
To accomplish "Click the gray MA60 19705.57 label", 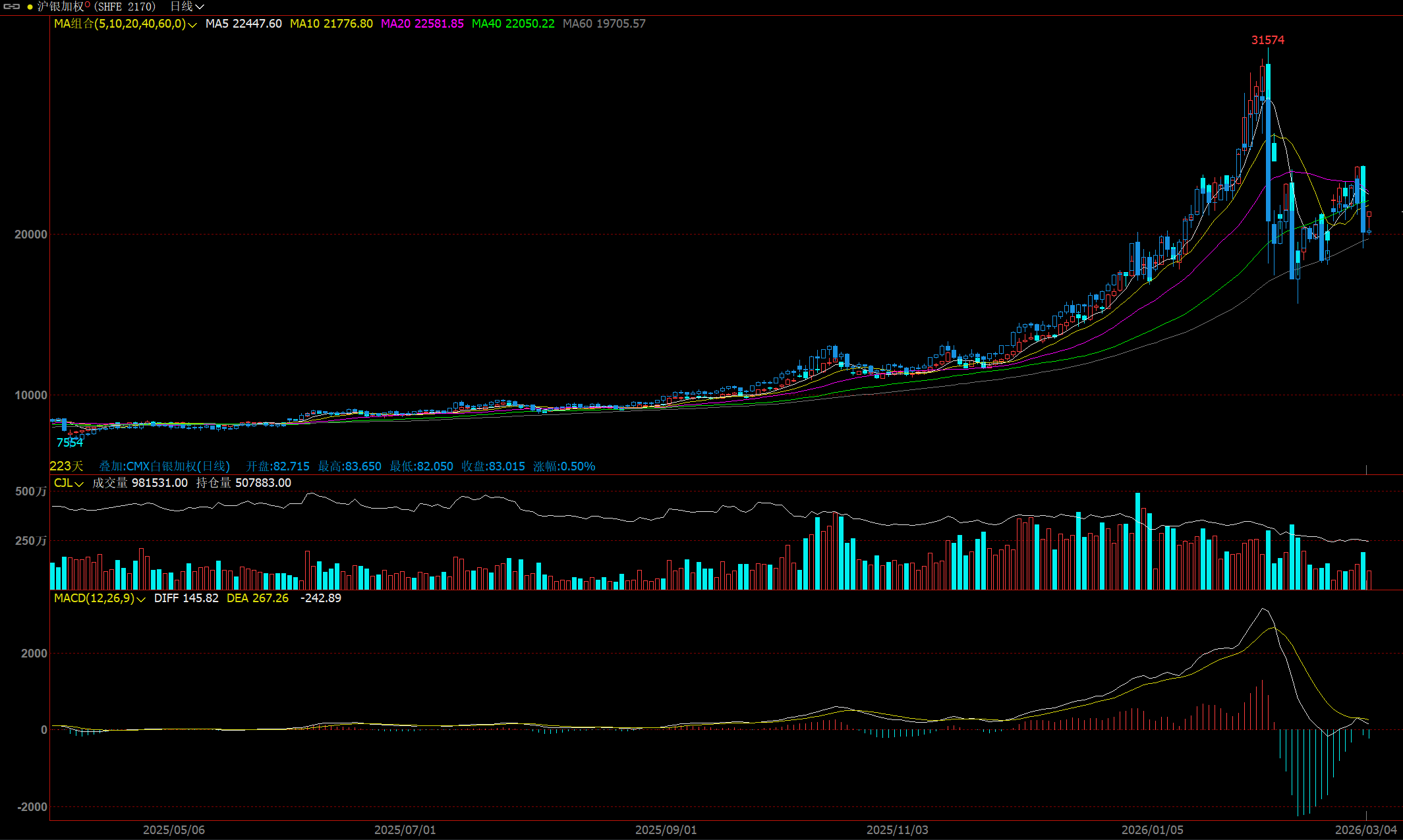I will click(x=604, y=24).
